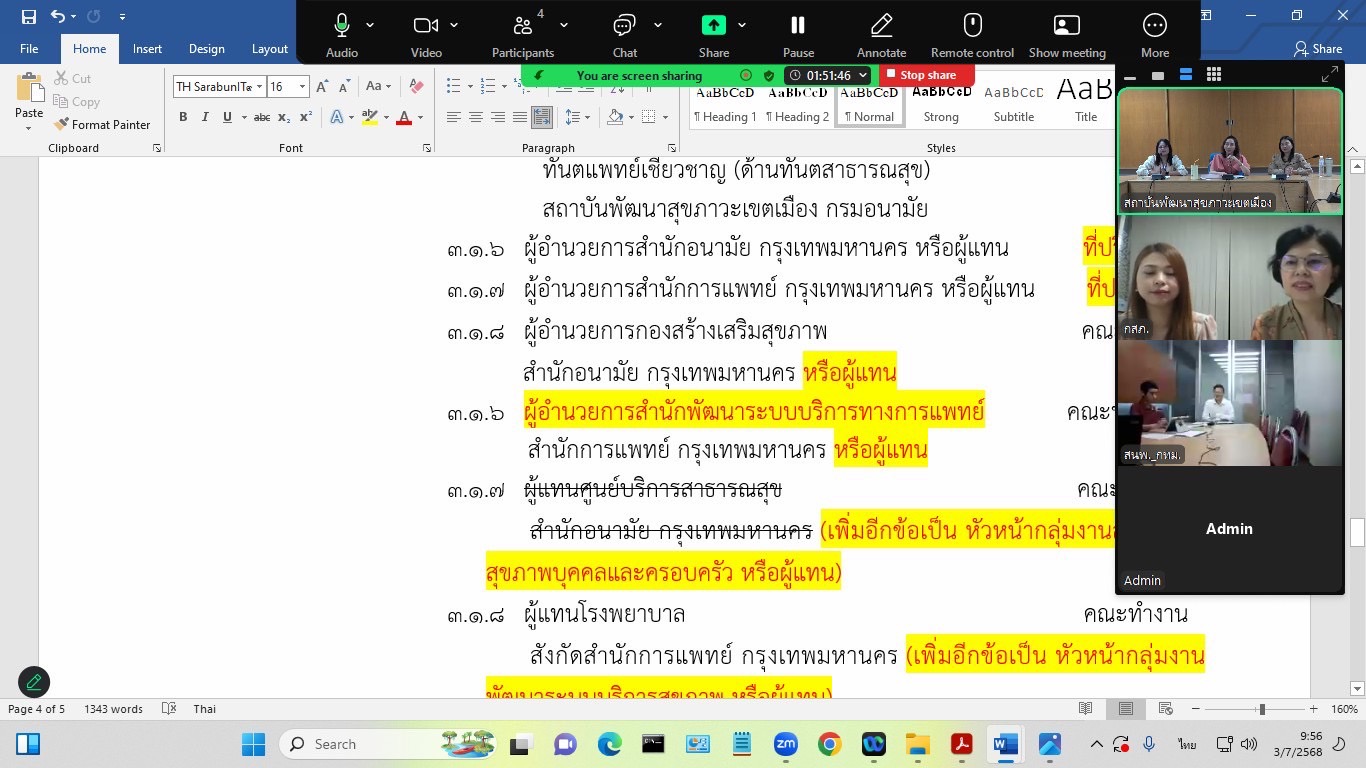
Task: Select the Home ribbon tab
Action: 89,49
